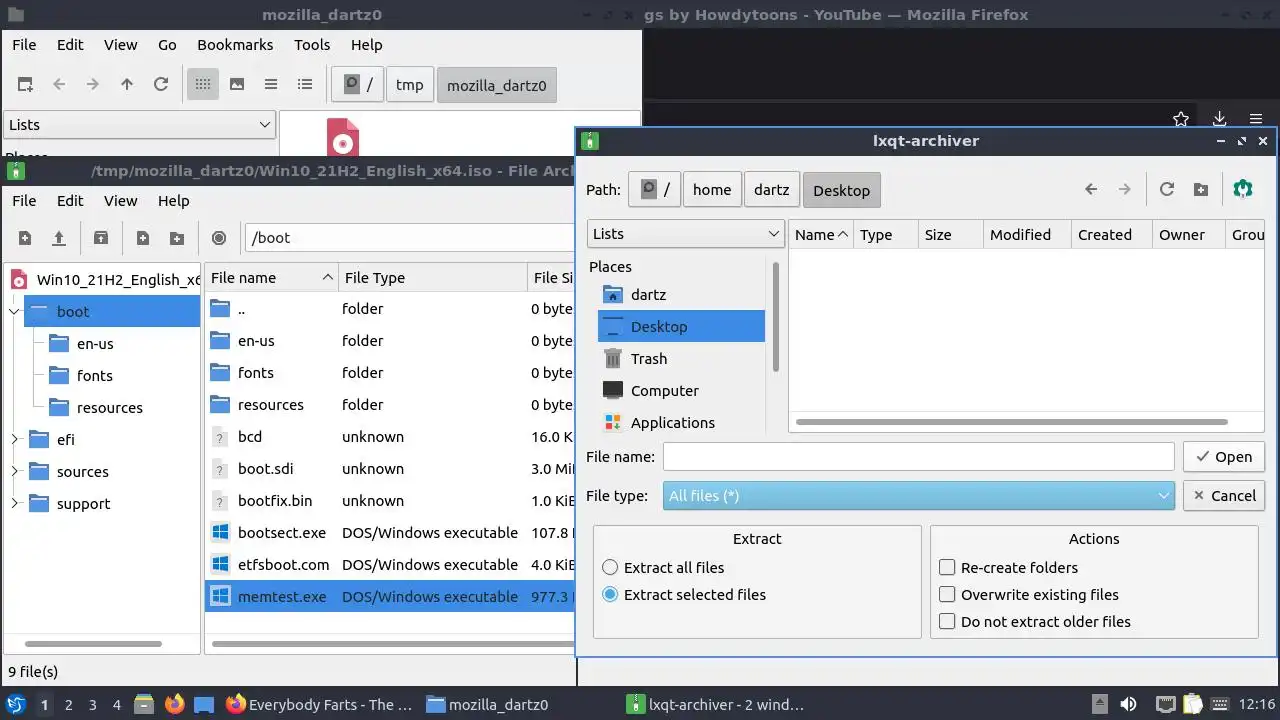Click green hidden-files icon in lxqt-archiver dialog
The width and height of the screenshot is (1280, 720).
(x=1243, y=189)
